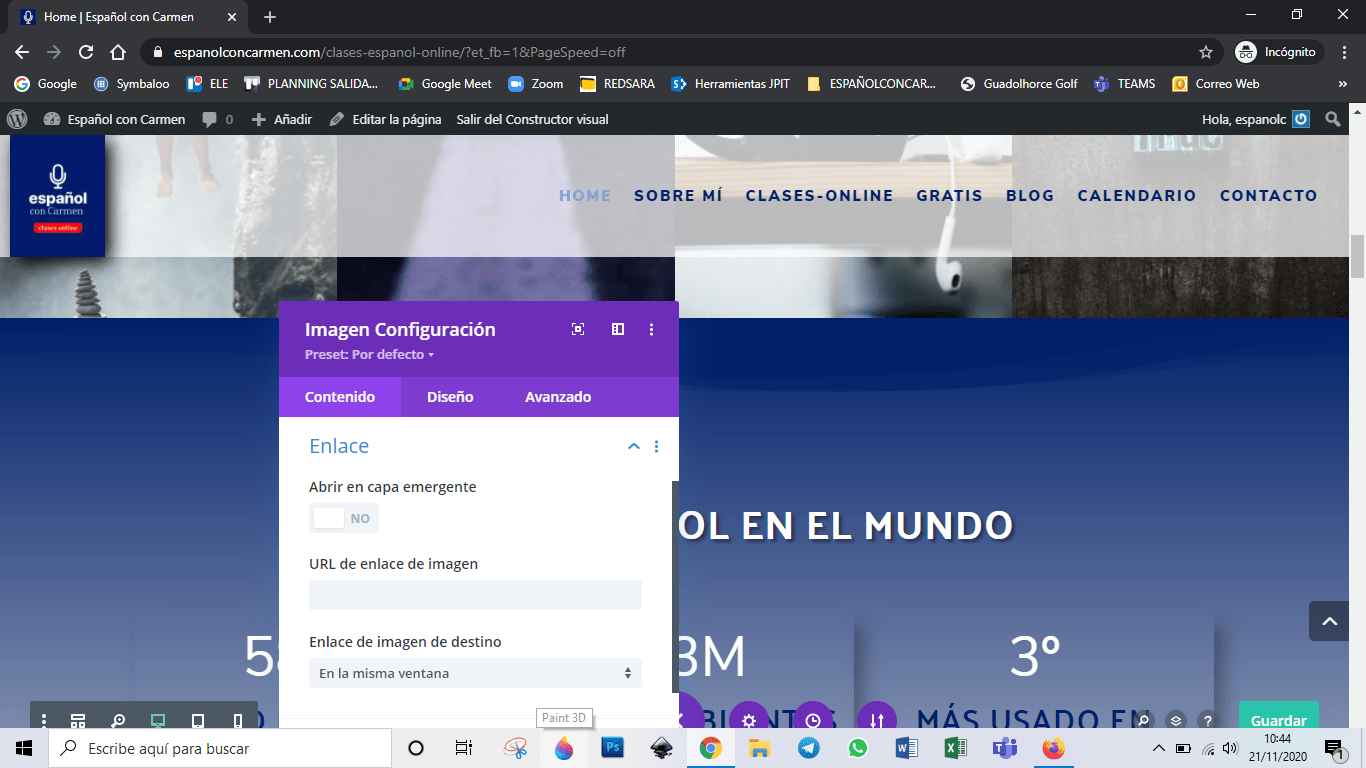
Task: Click the HOME menu item
Action: [x=585, y=196]
